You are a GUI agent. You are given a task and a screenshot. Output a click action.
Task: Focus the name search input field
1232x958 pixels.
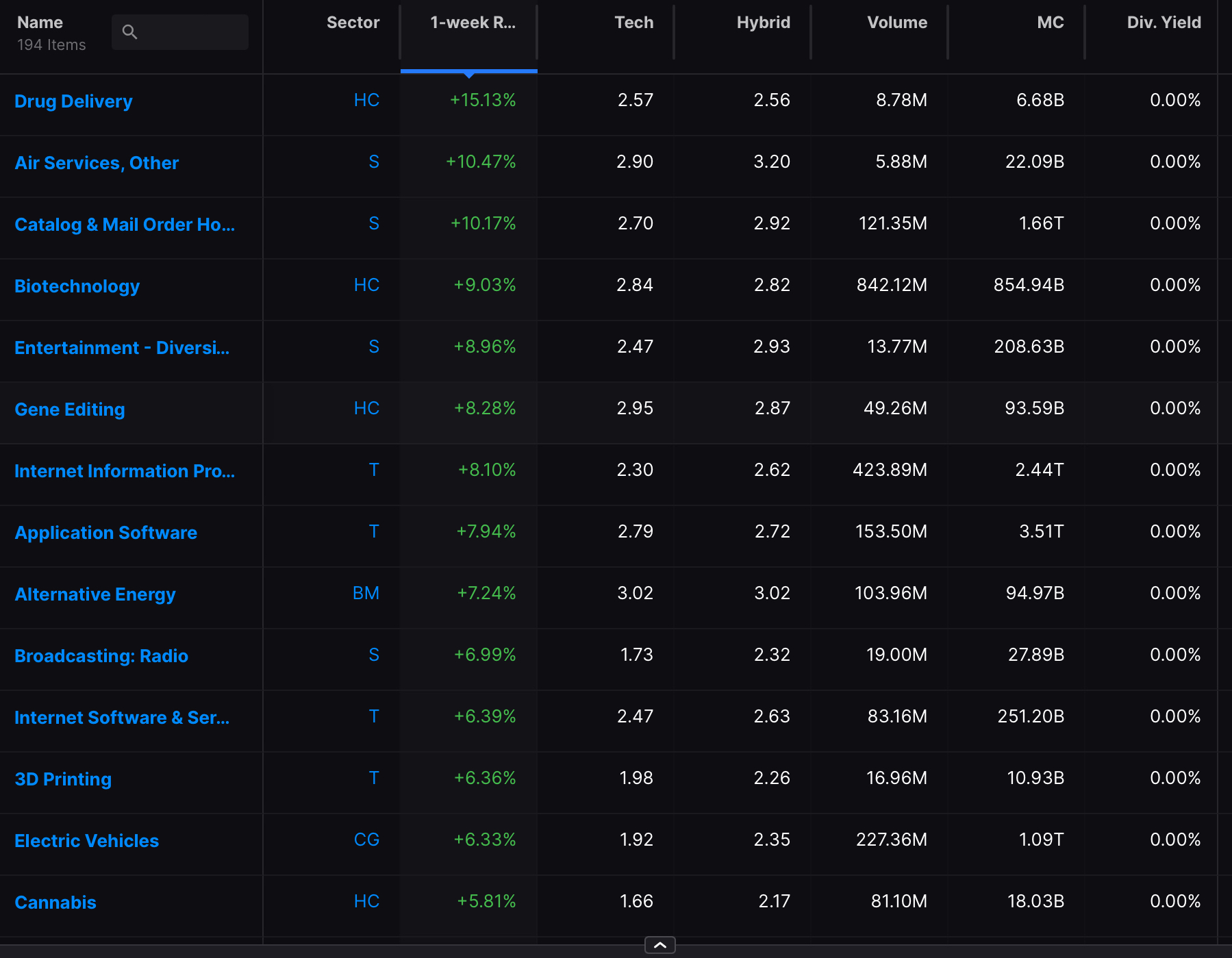pos(180,31)
